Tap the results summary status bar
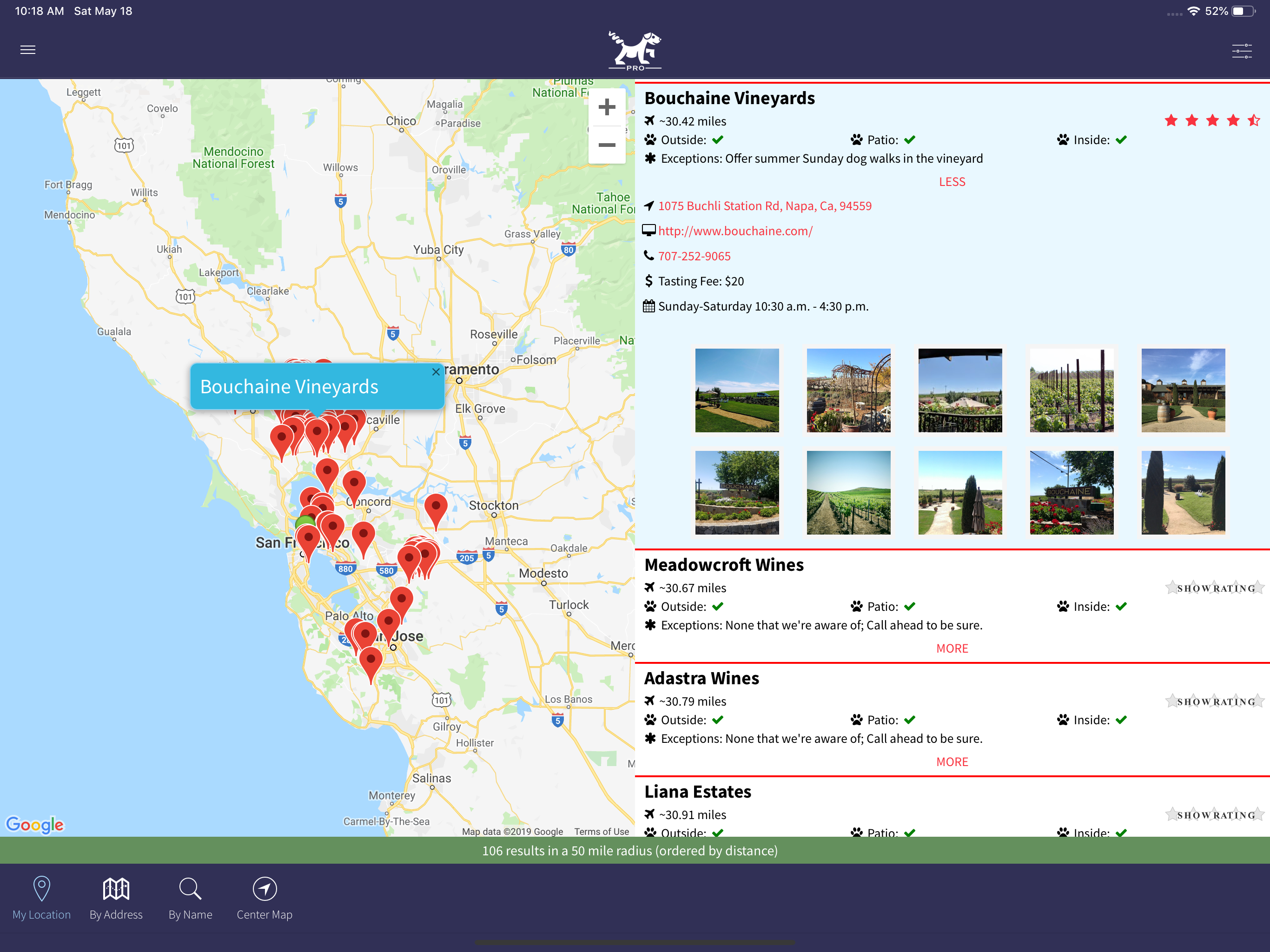Screen dimensions: 1270x952 [635, 850]
